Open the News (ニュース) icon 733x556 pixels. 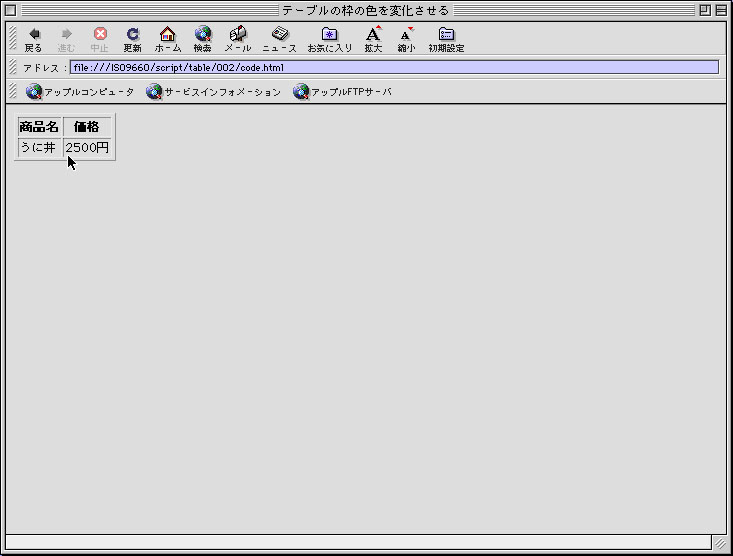(x=280, y=34)
